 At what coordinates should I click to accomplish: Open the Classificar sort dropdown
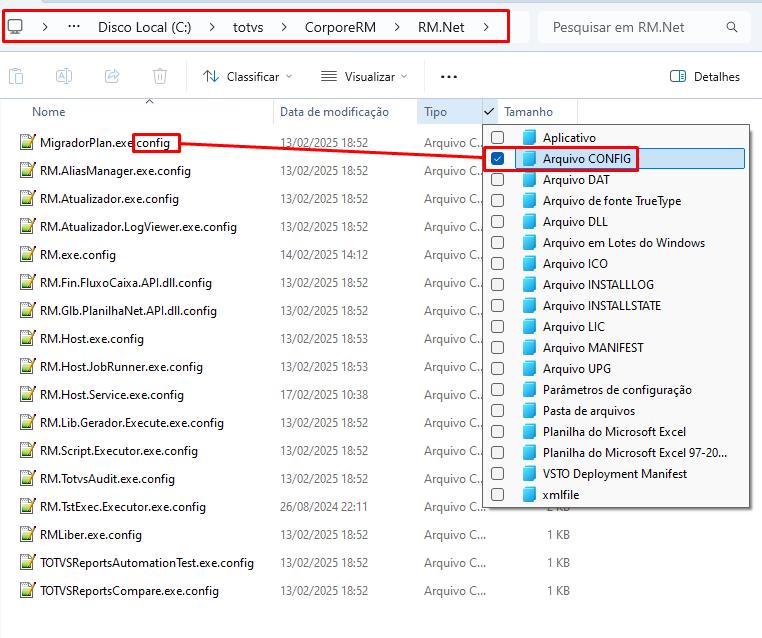click(x=248, y=77)
